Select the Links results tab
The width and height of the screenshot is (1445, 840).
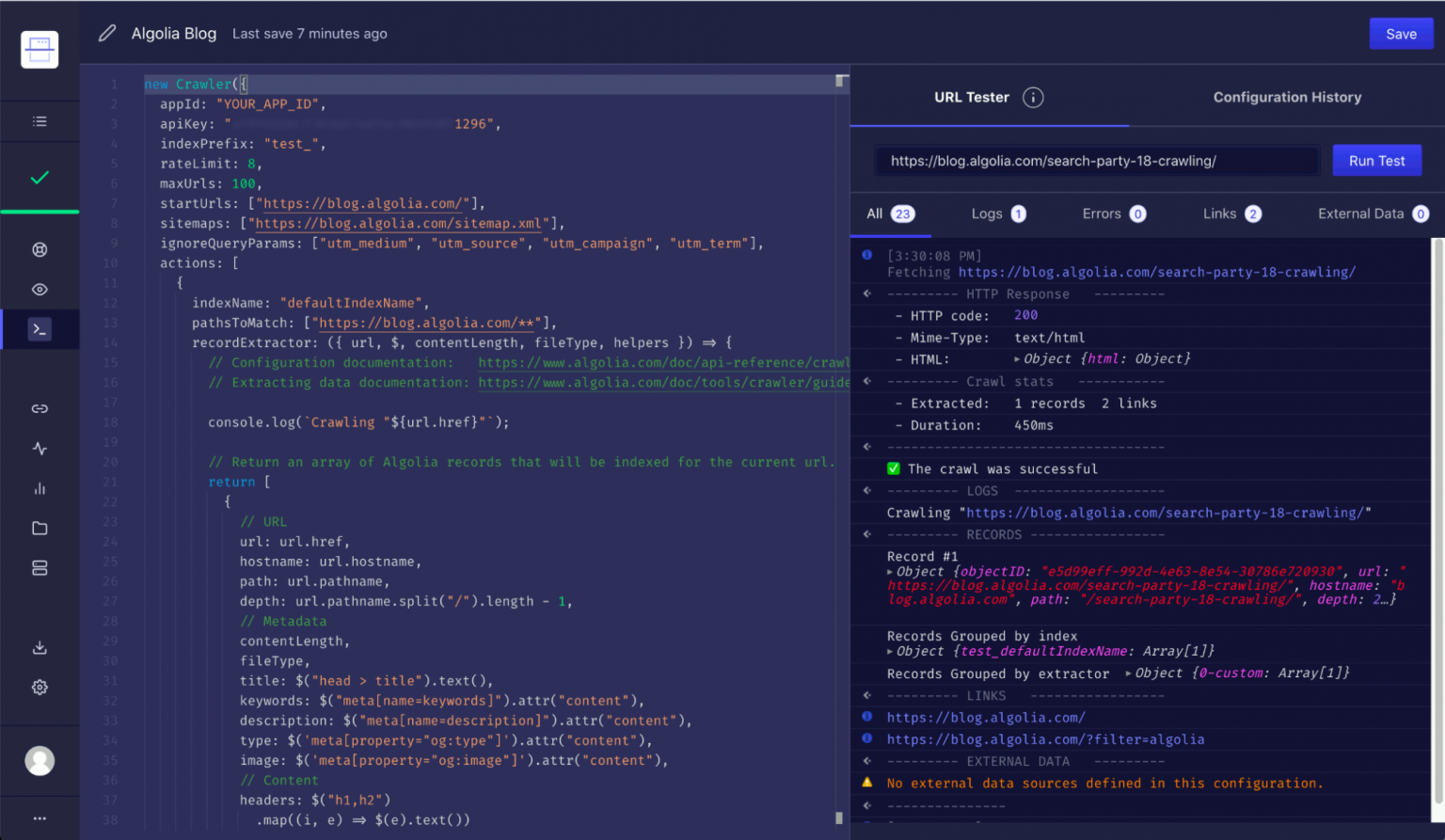tap(1231, 214)
